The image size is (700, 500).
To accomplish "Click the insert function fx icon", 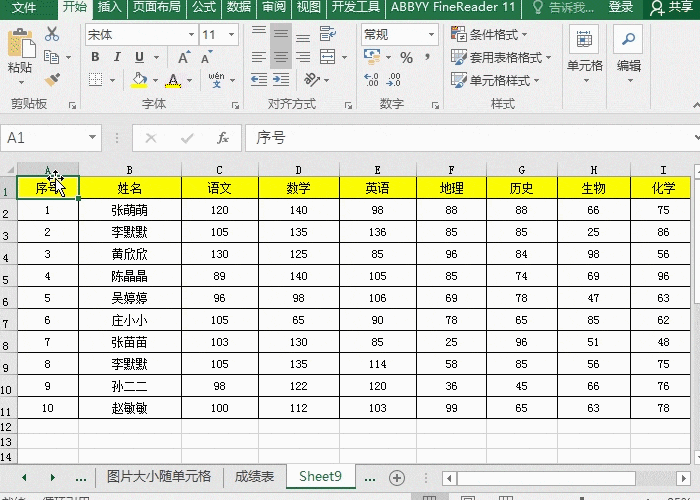I will [223, 138].
